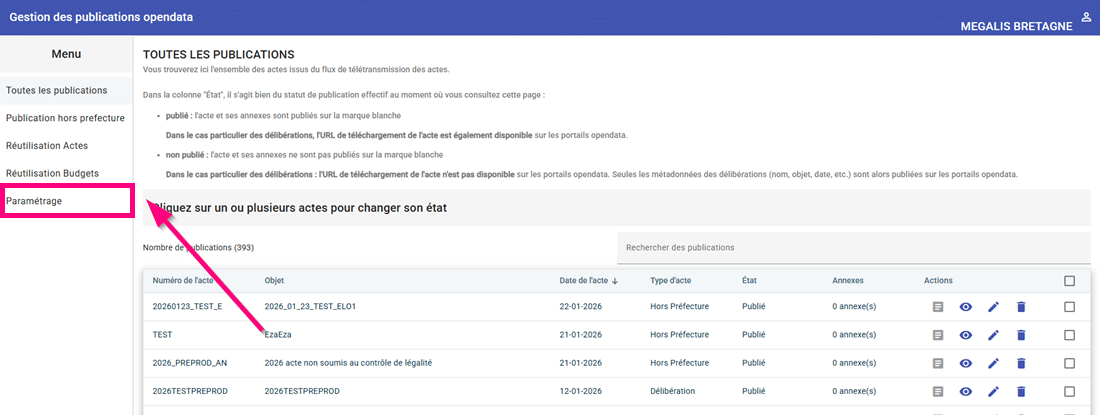The width and height of the screenshot is (1100, 415).
Task: Delete the 2026TESTPREPROD act with trash icon
Action: coord(1021,391)
